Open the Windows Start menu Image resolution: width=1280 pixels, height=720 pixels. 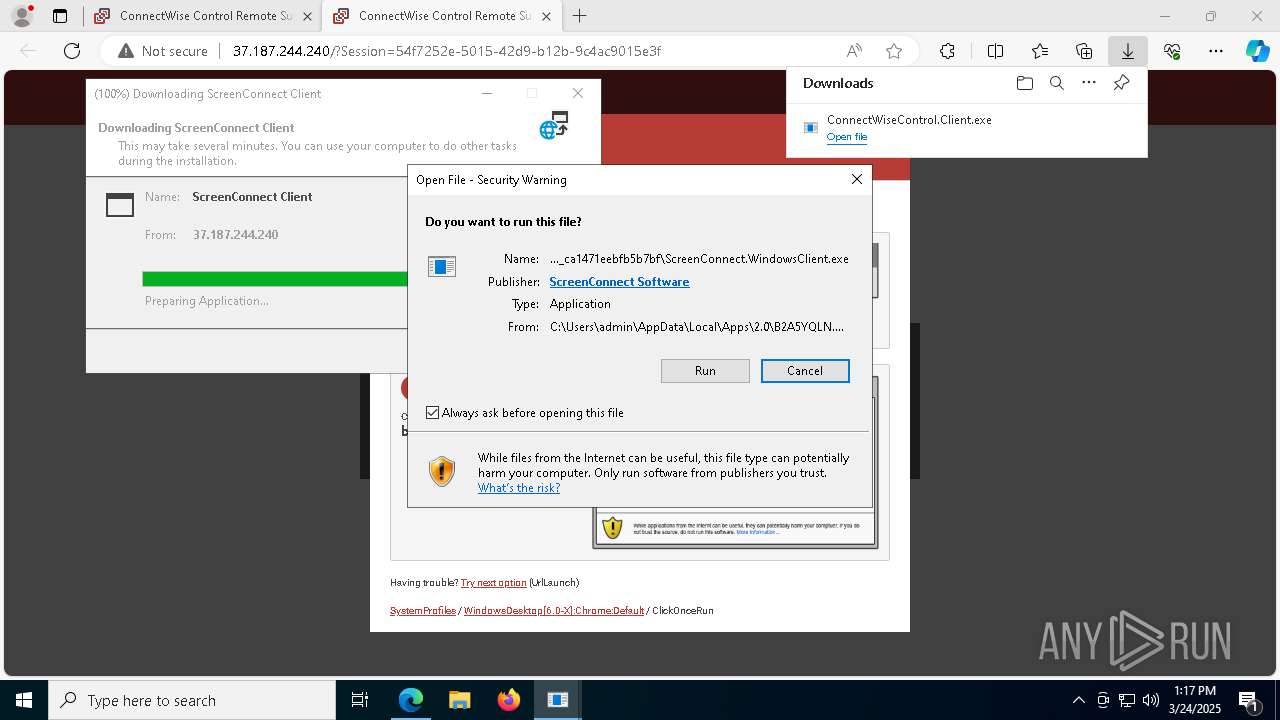pos(24,700)
